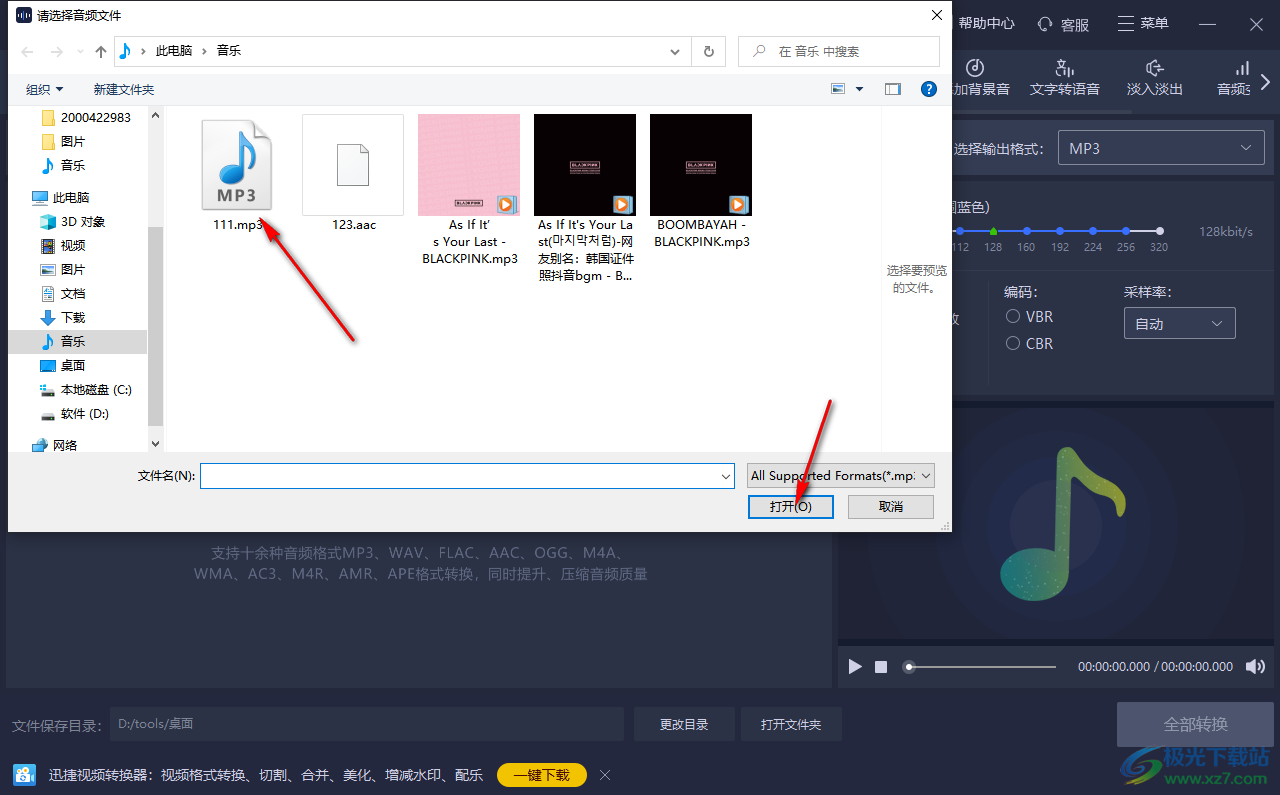Stop the audio preview
Screen dimensions: 1280x795
[x=881, y=666]
